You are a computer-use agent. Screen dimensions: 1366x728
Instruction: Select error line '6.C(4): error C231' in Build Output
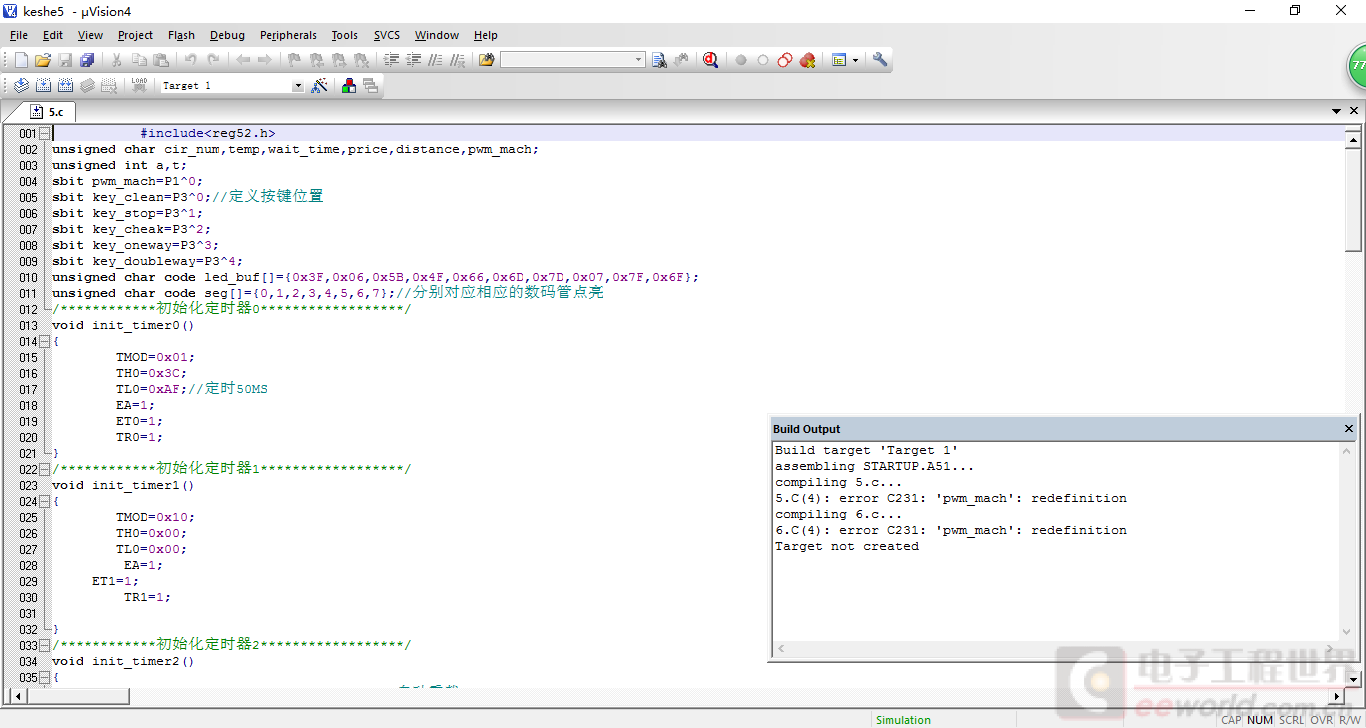[951, 530]
